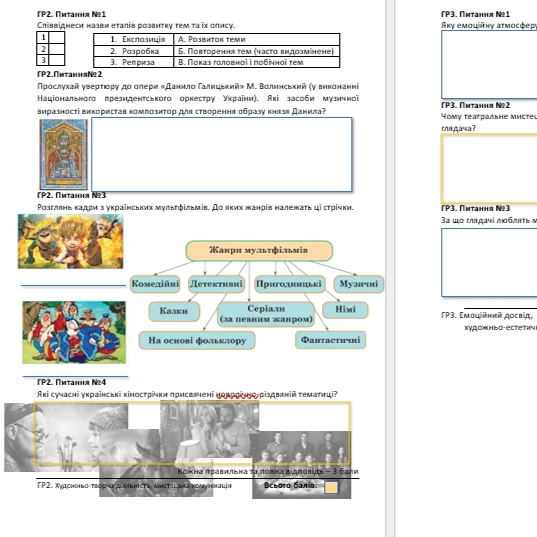This screenshot has height=537, width=537.
Task: Click answer cell next to number 3 in matching table
Action: click(57, 60)
